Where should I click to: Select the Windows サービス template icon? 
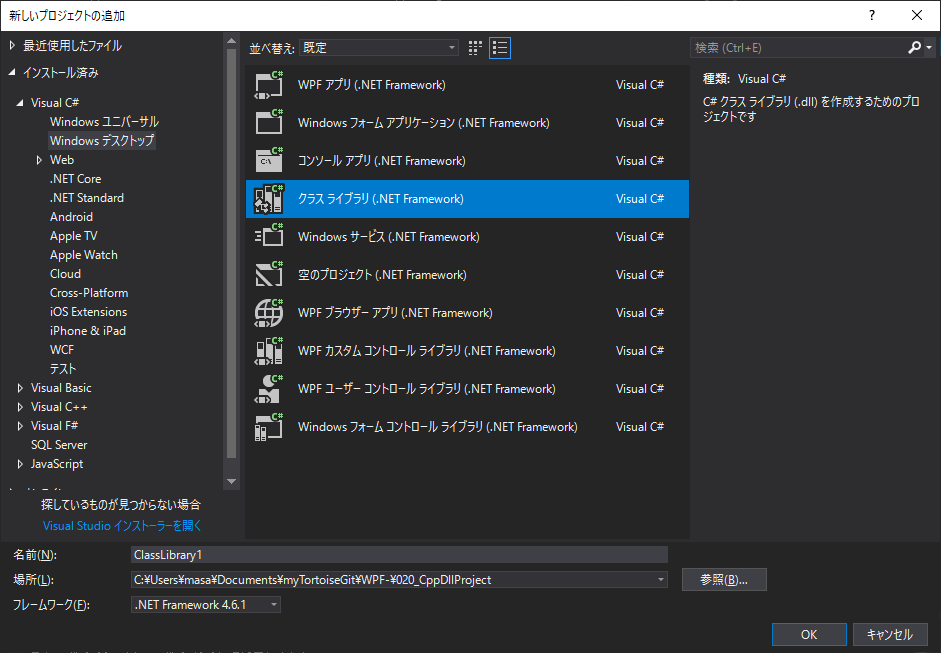point(268,237)
